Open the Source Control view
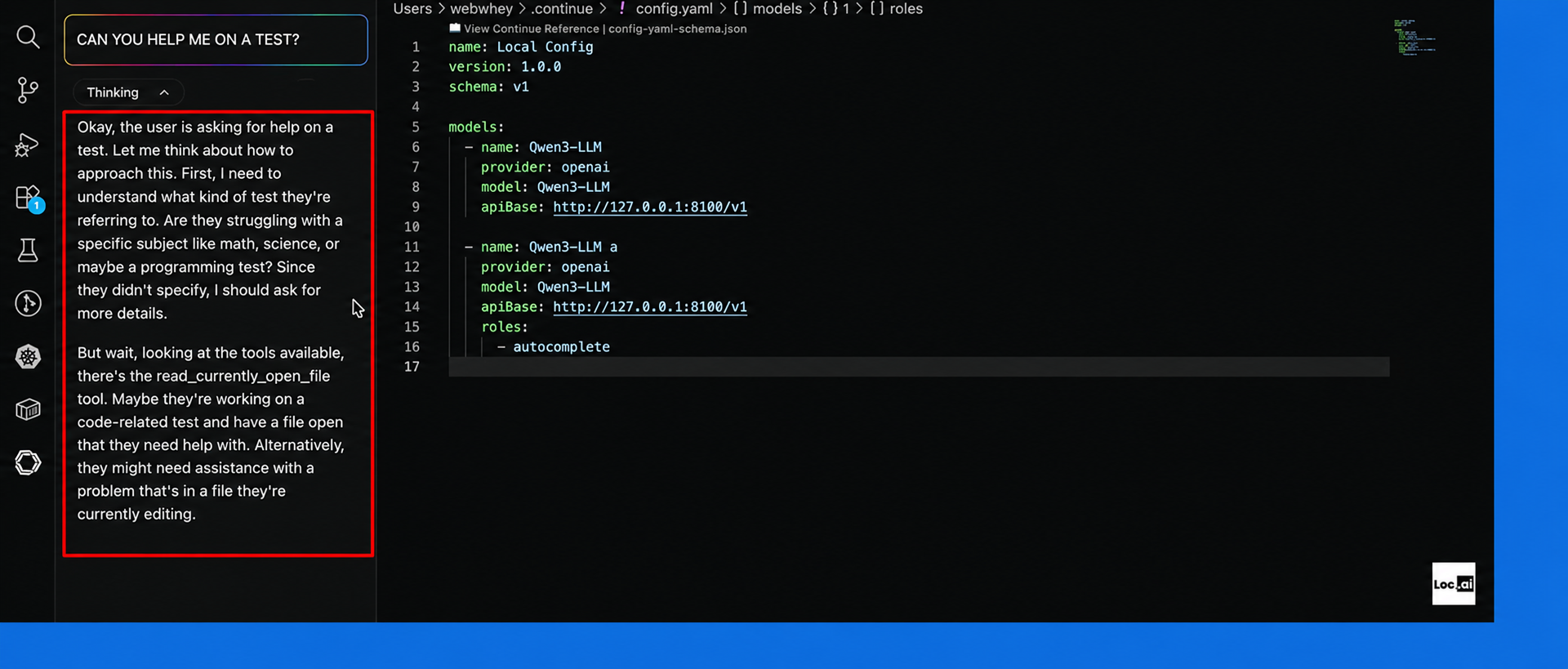The width and height of the screenshot is (1568, 669). [x=28, y=90]
